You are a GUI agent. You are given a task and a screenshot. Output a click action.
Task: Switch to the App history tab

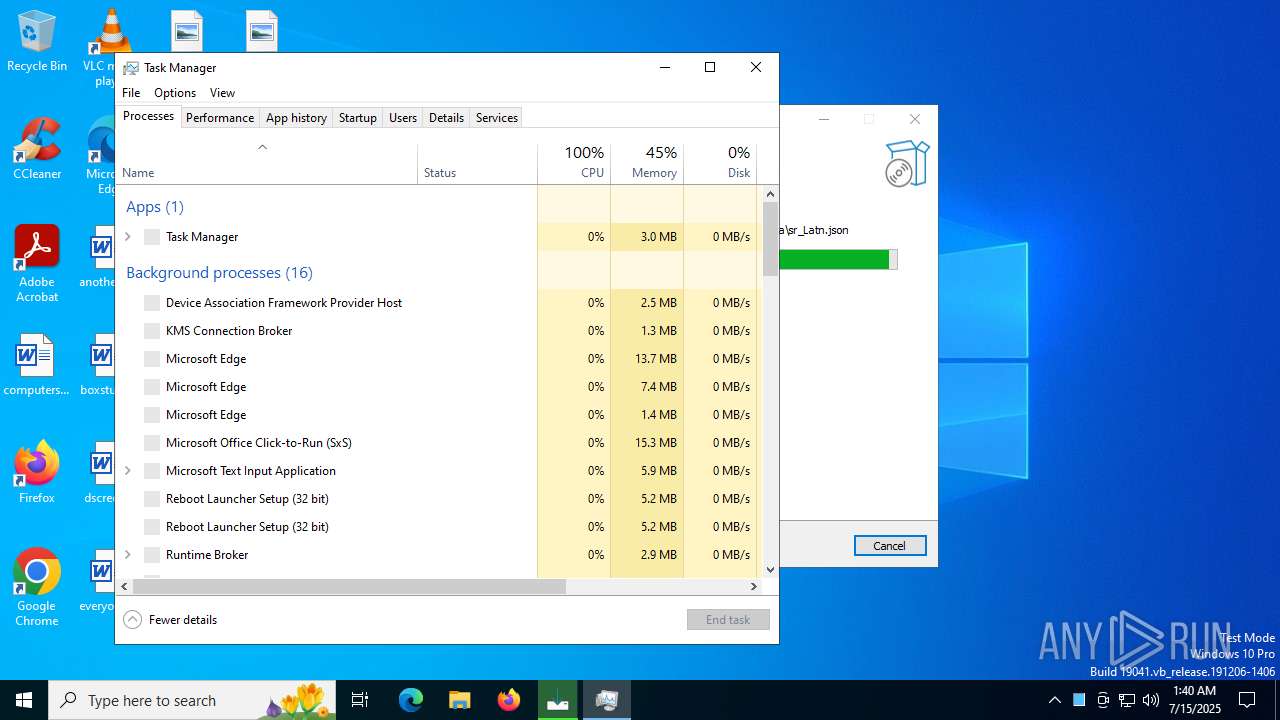[x=296, y=118]
